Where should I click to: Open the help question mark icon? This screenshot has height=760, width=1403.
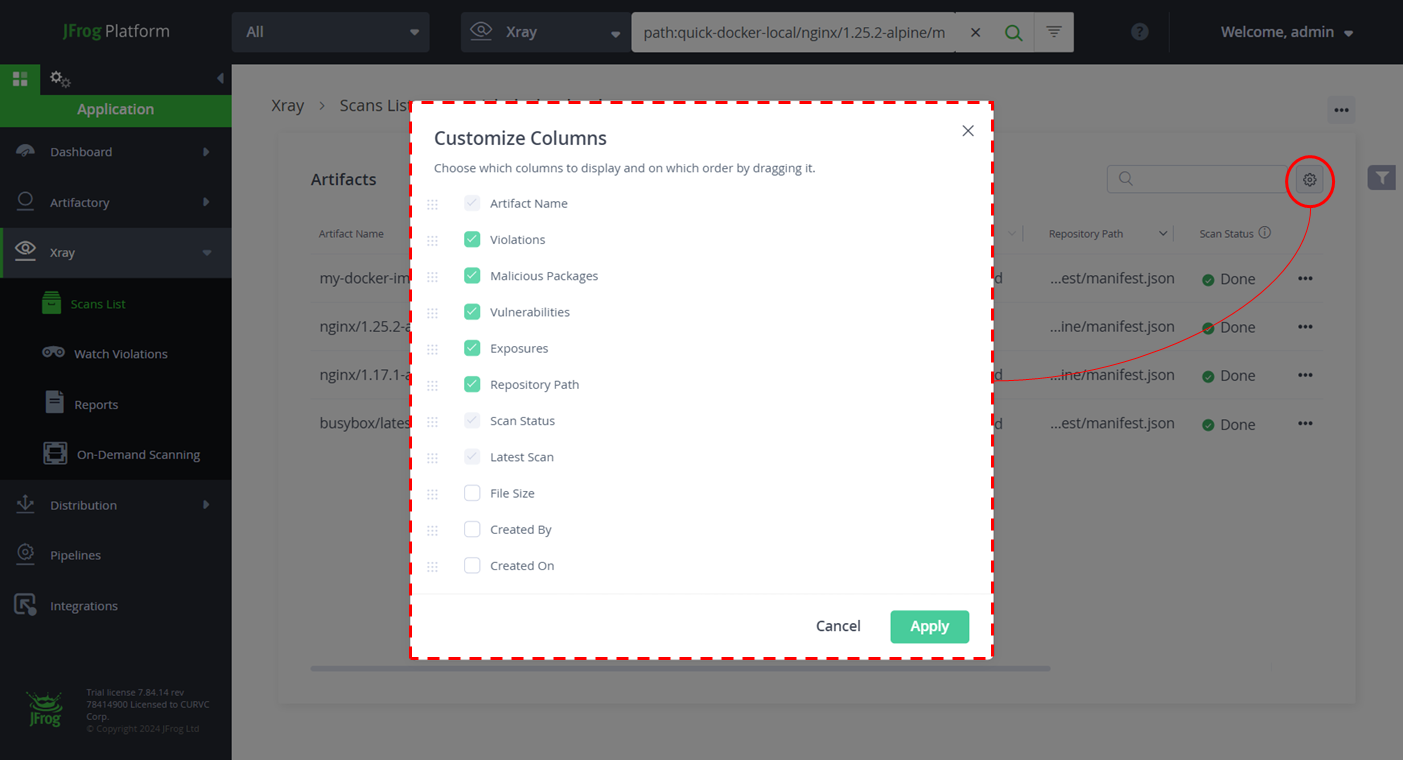[x=1139, y=32]
